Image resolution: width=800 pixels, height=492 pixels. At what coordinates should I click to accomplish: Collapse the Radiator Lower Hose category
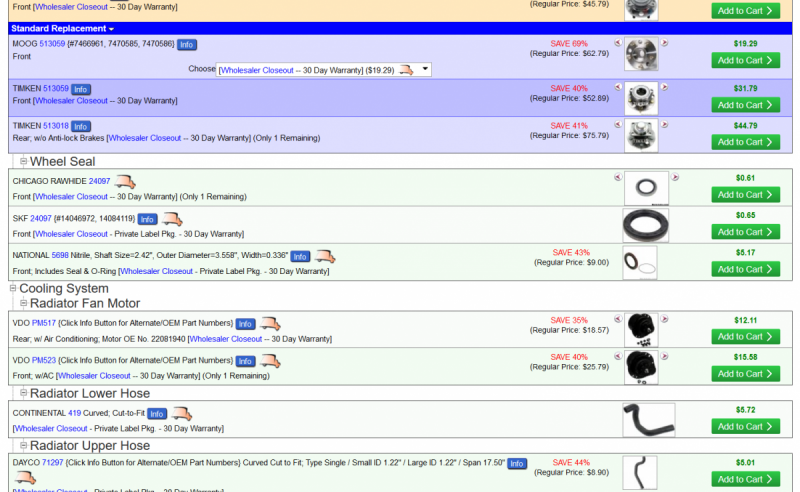[x=23, y=393]
